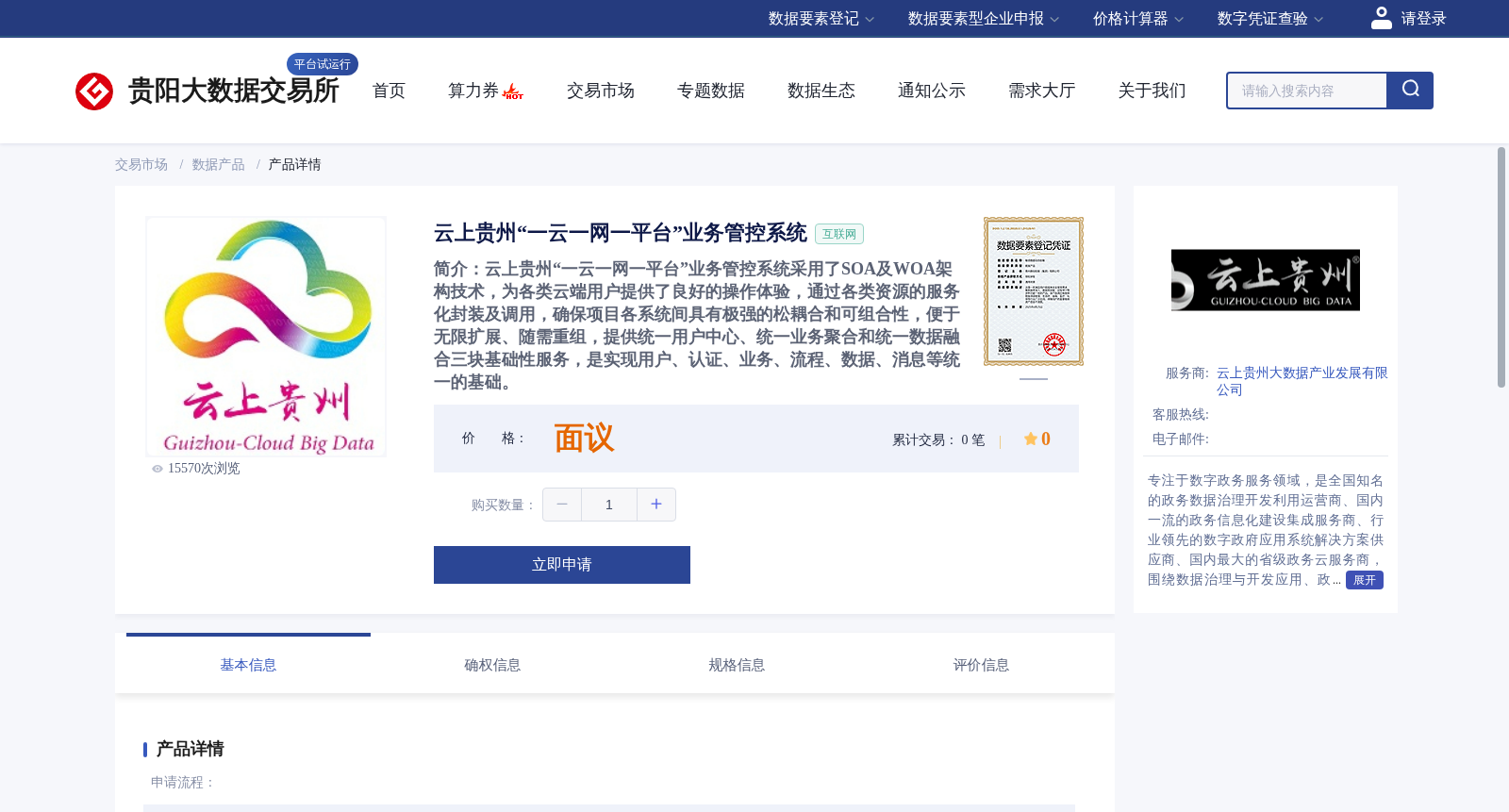This screenshot has height=812, width=1509.
Task: Click the 云上贵州 vendor banner logo
Action: pos(1266,280)
